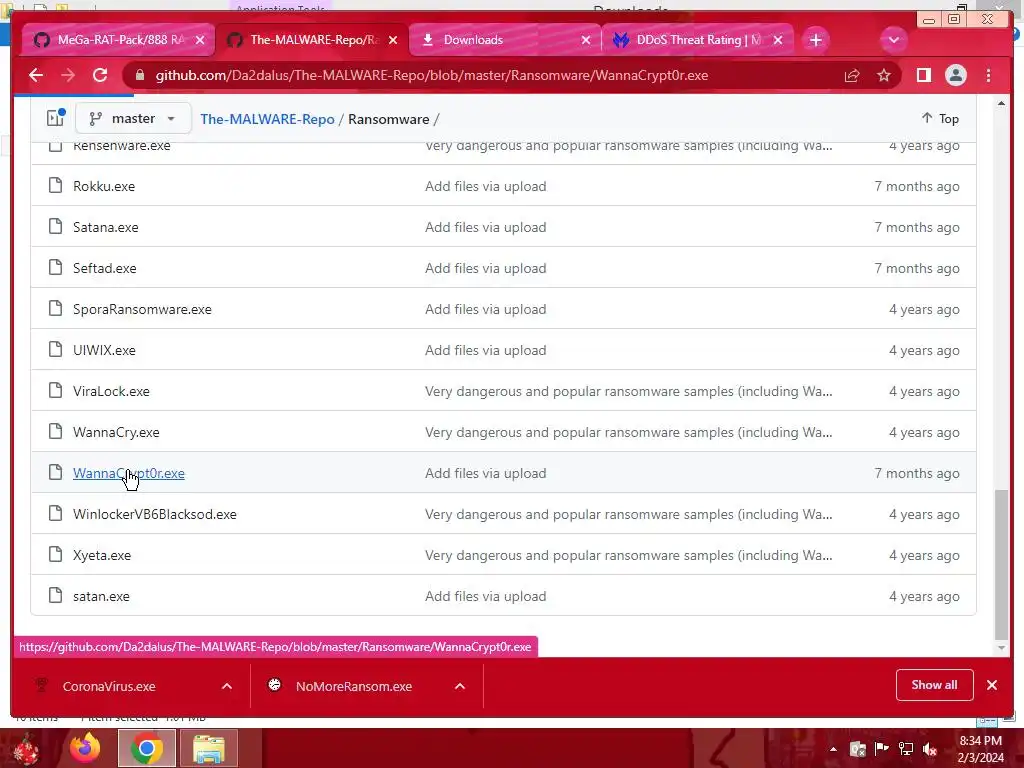Viewport: 1024px width, 768px height.
Task: Show all downloads
Action: (x=934, y=685)
